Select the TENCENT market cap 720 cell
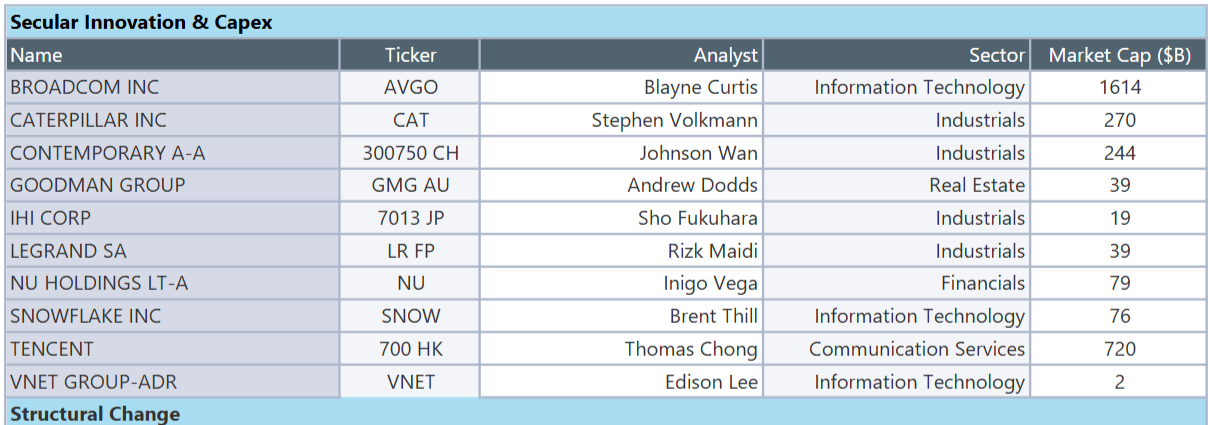The height and width of the screenshot is (425, 1208). [x=1119, y=349]
